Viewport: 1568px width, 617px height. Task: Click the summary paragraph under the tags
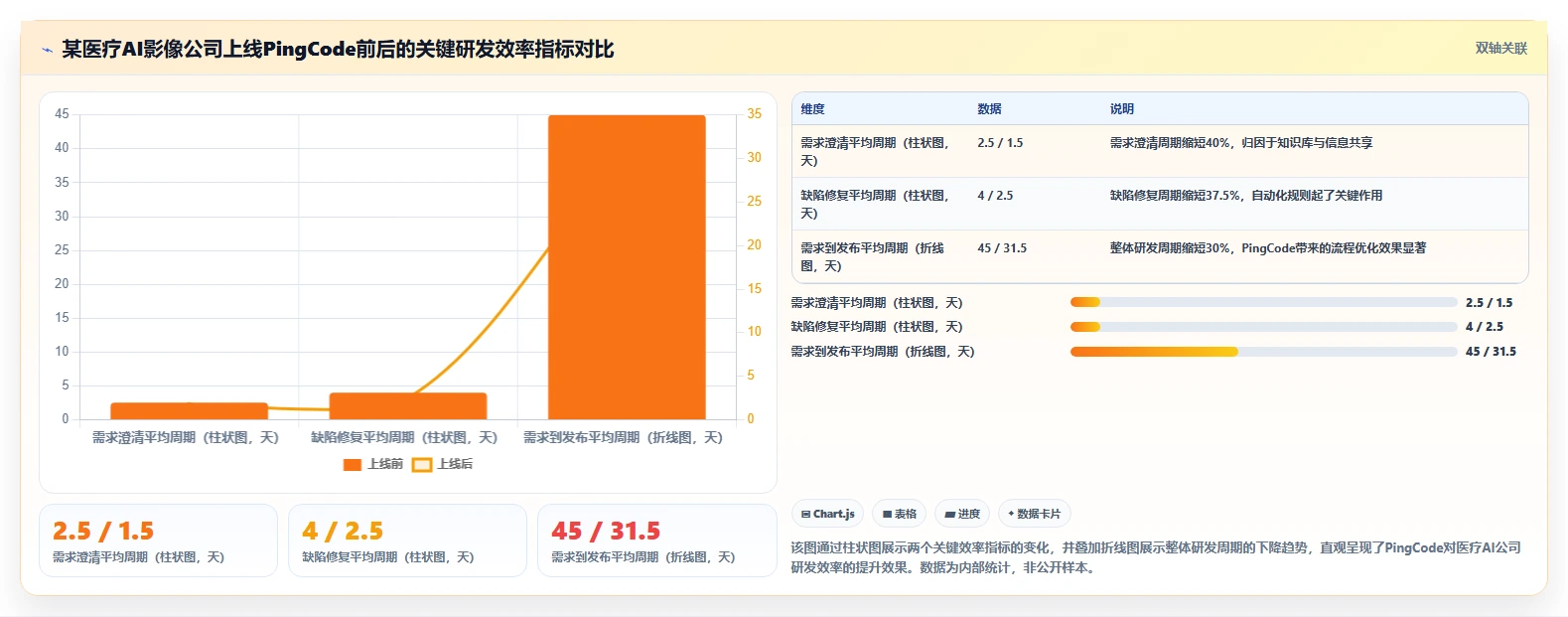coord(1156,557)
